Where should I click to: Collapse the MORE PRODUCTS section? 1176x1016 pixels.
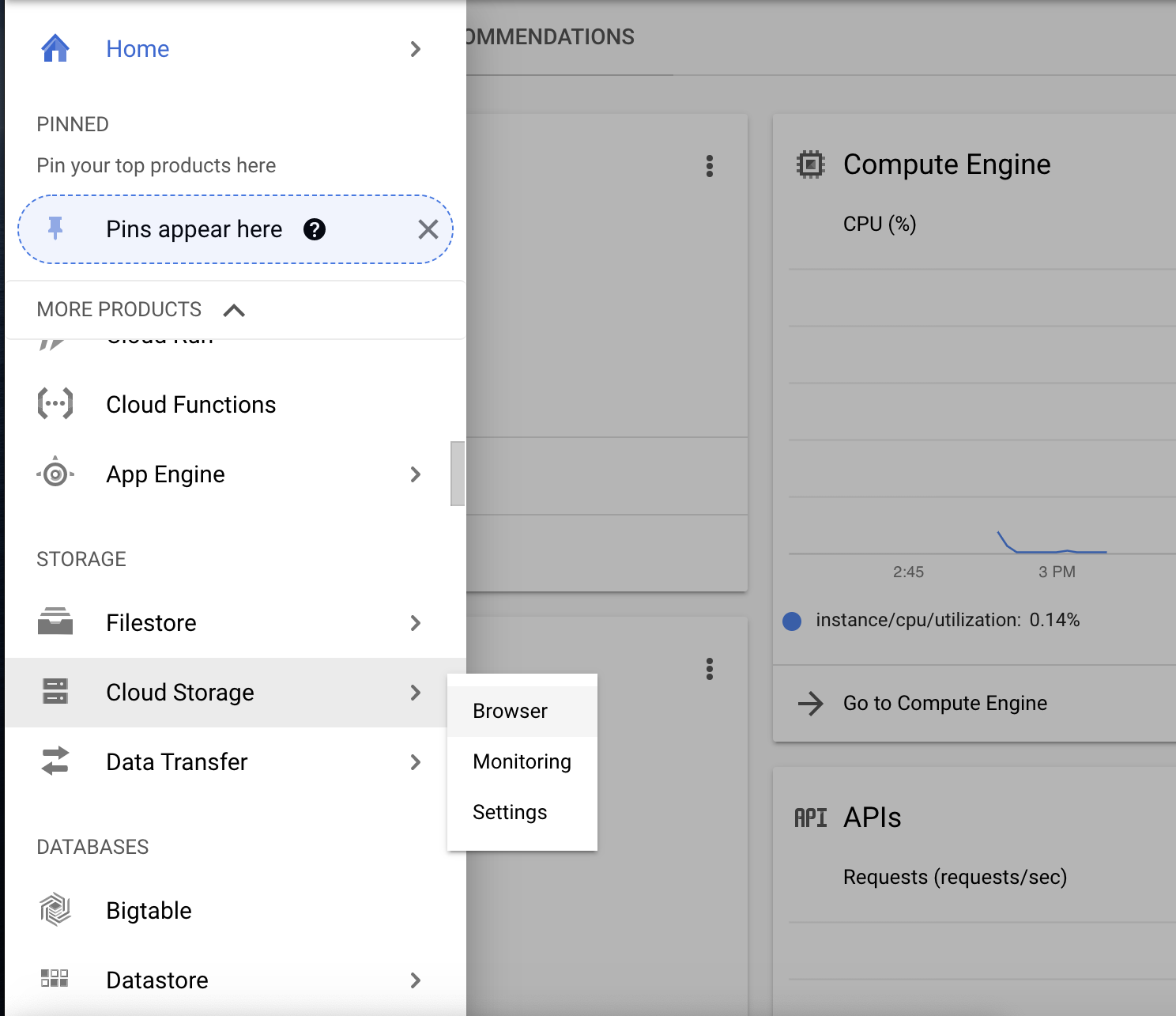click(x=233, y=310)
